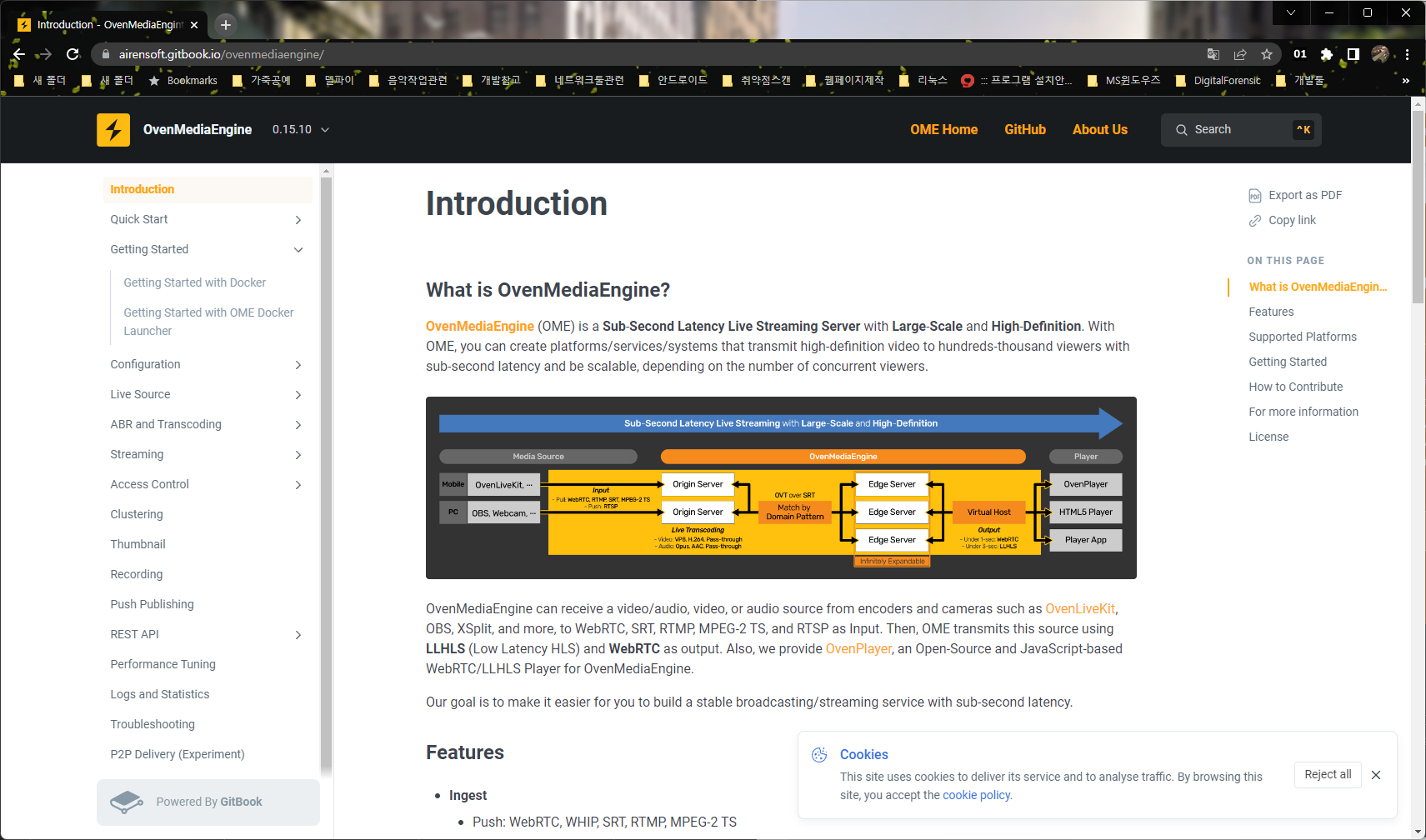
Task: Click the GitBook logo icon in sidebar footer
Action: point(127,802)
